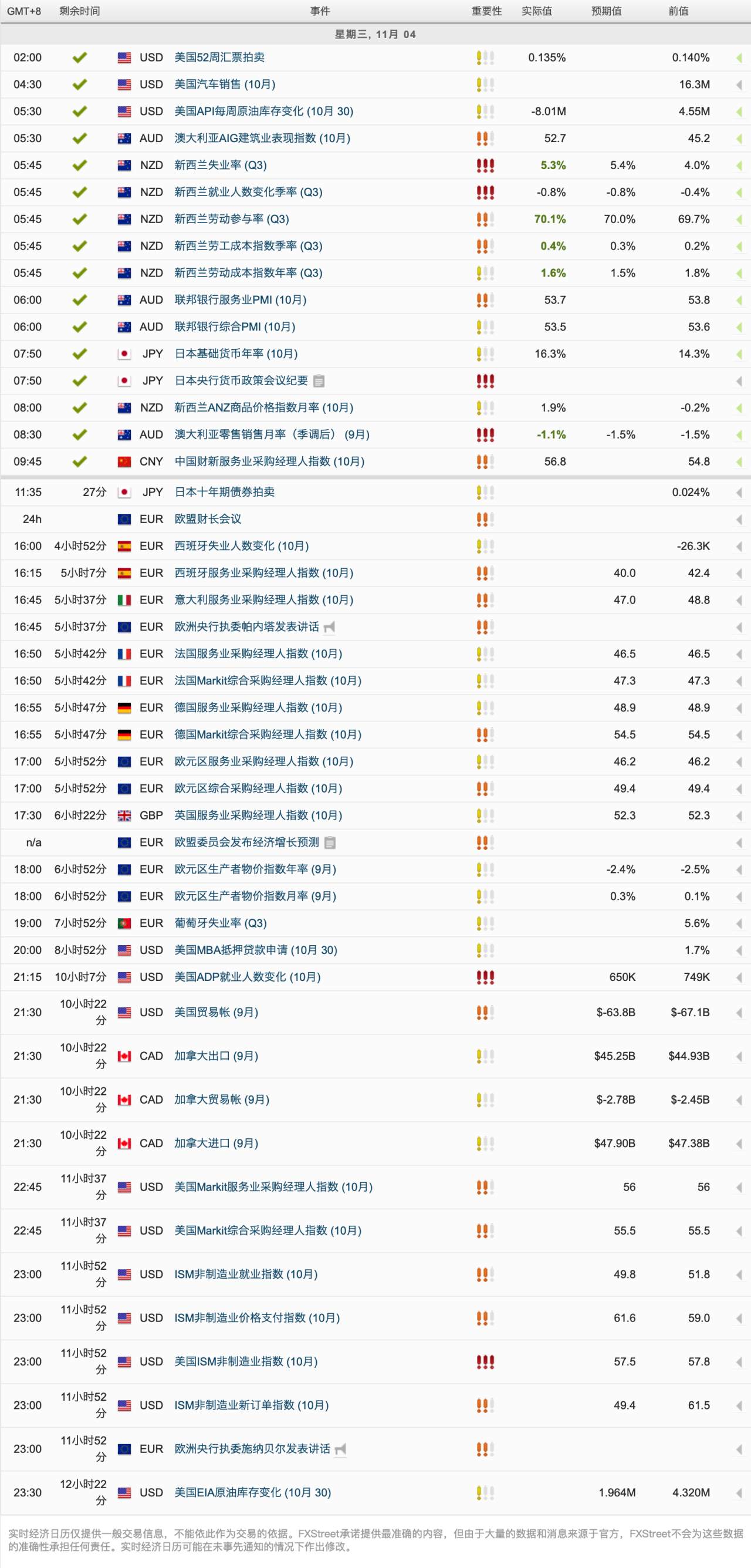
Task: Click the 重要性 column header
Action: (487, 11)
